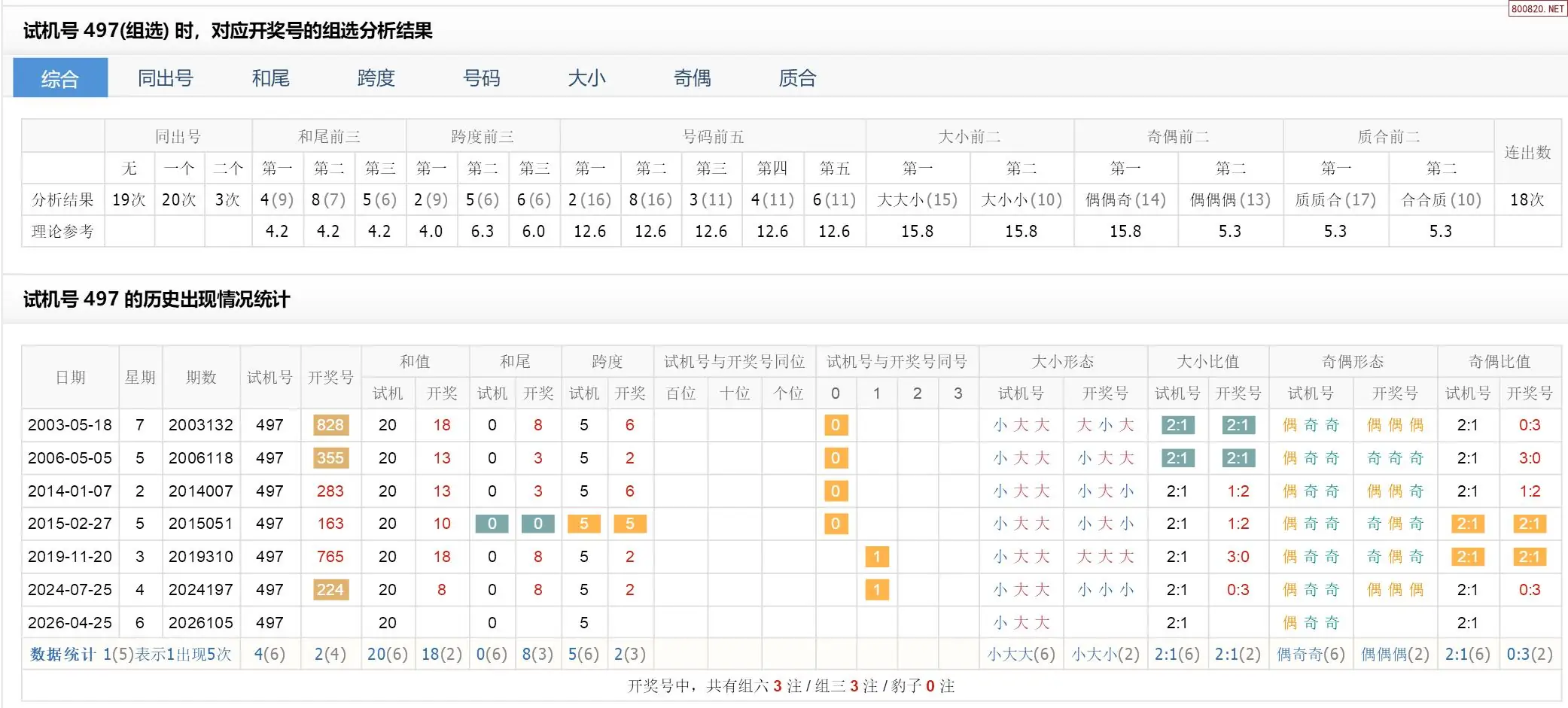This screenshot has height=708, width=1568.
Task: Open the 奇偶 tab
Action: point(692,78)
